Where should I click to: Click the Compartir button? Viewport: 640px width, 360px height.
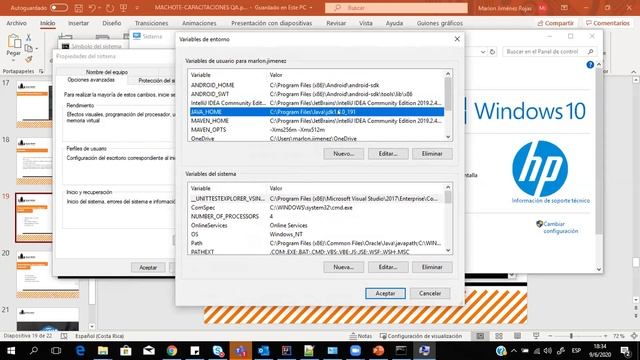pyautogui.click(x=556, y=23)
